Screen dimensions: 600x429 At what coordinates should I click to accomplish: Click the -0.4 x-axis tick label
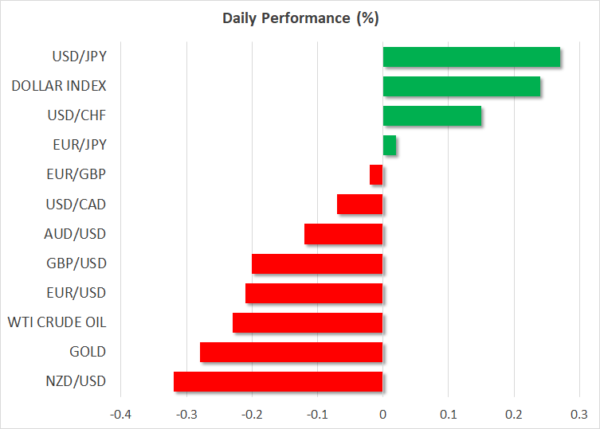click(120, 414)
